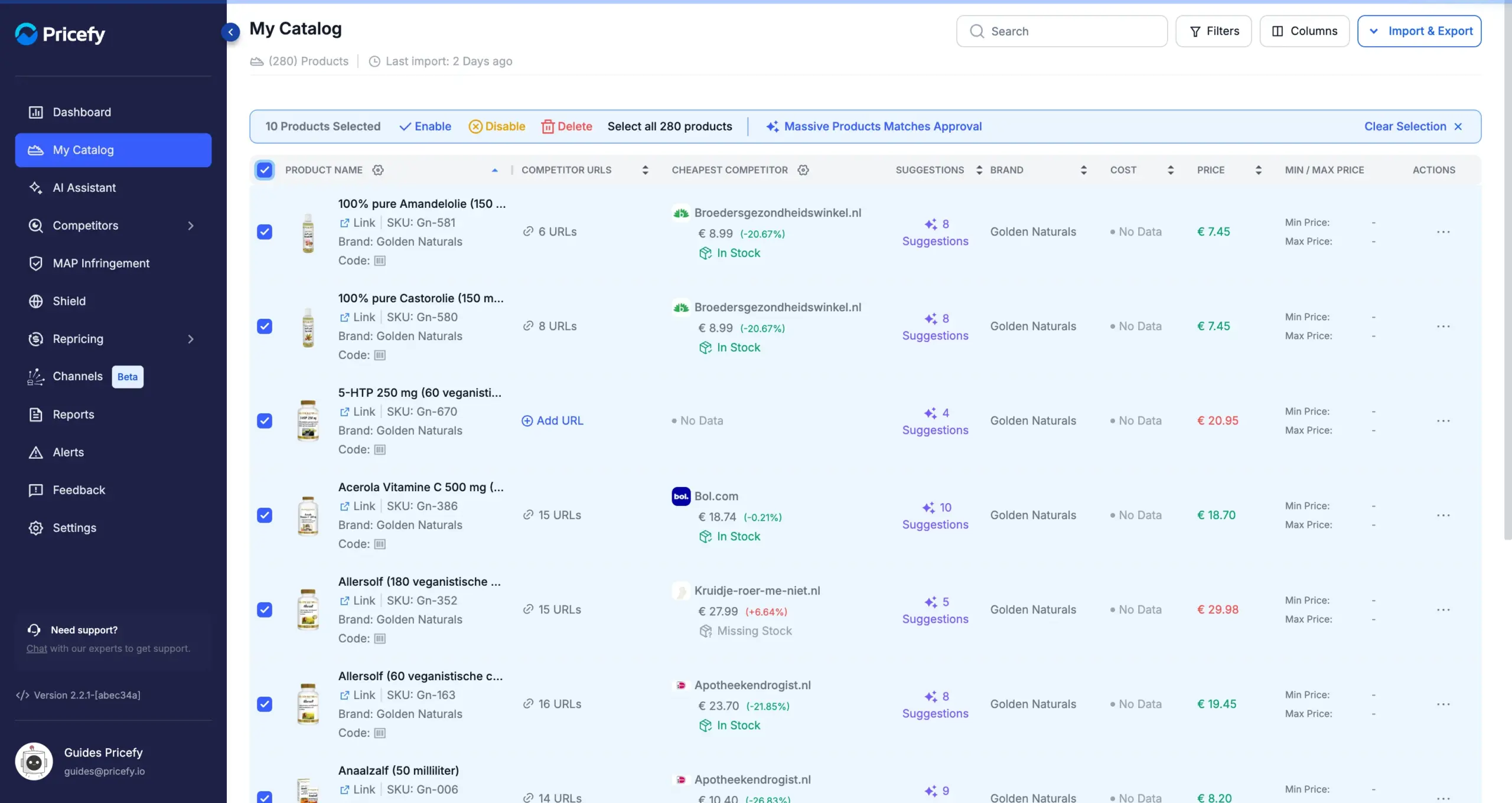This screenshot has width=1512, height=803.
Task: Click the Guides Pricefy avatar
Action: point(34,762)
